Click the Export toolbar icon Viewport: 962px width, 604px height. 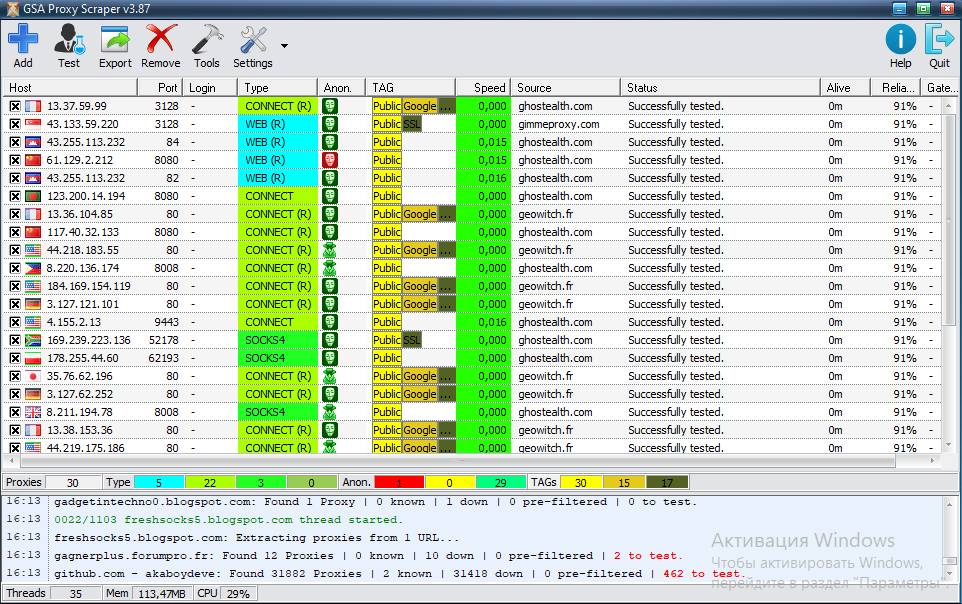tap(115, 40)
